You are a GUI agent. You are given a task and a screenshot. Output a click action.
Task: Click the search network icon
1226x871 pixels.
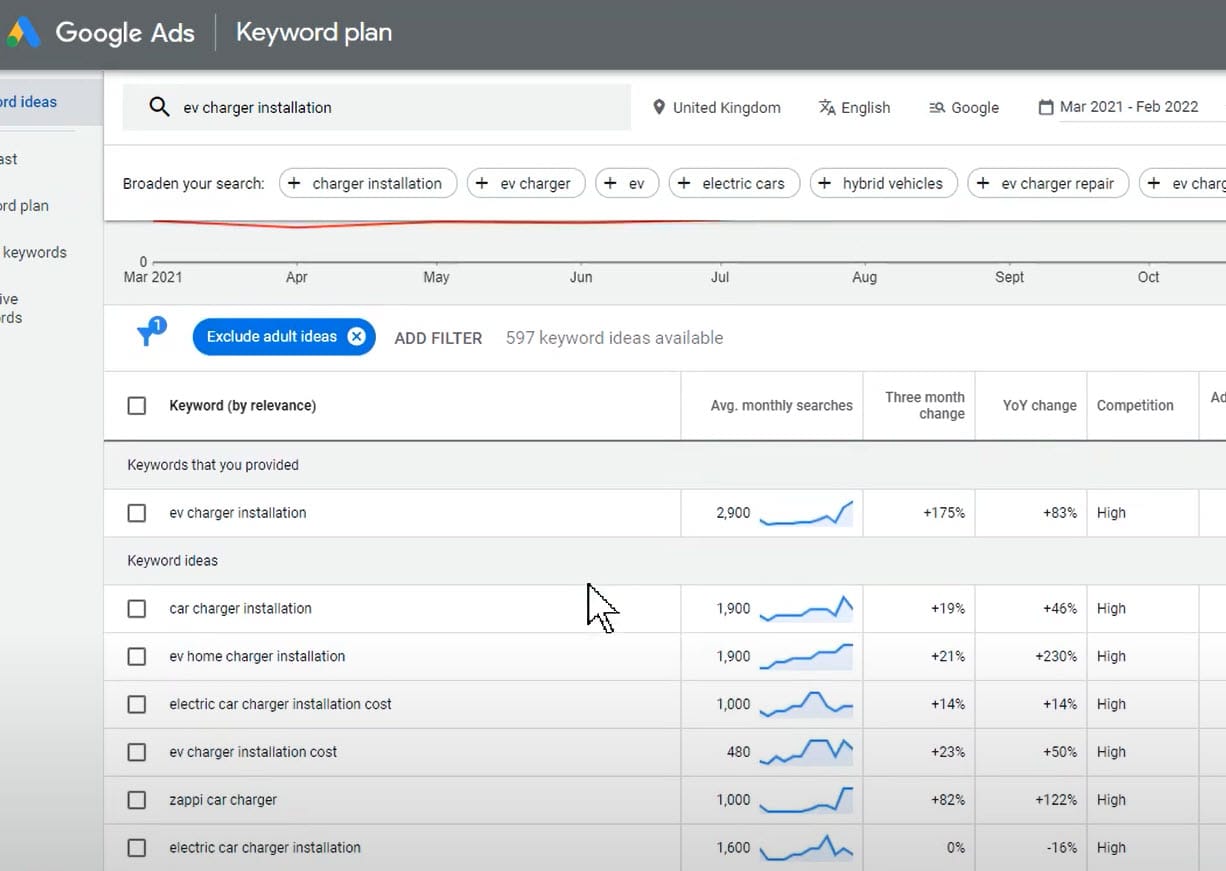[937, 107]
